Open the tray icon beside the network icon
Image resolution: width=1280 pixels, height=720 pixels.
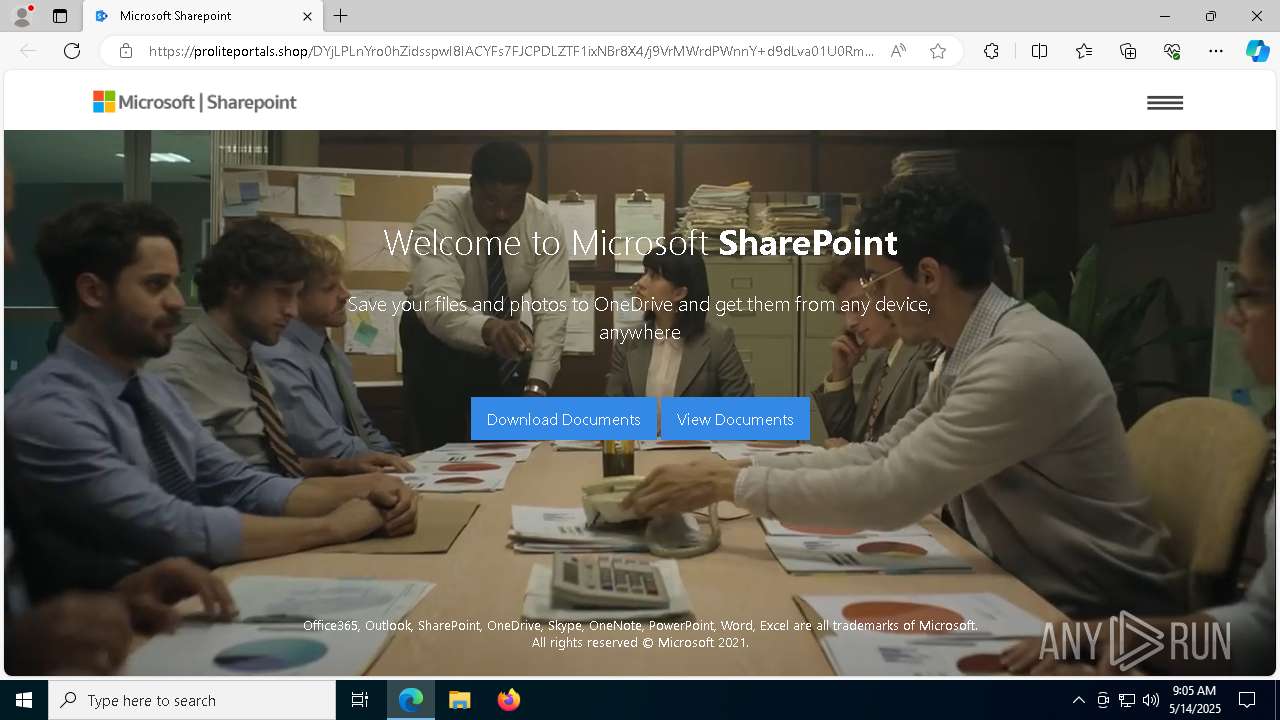point(1103,700)
